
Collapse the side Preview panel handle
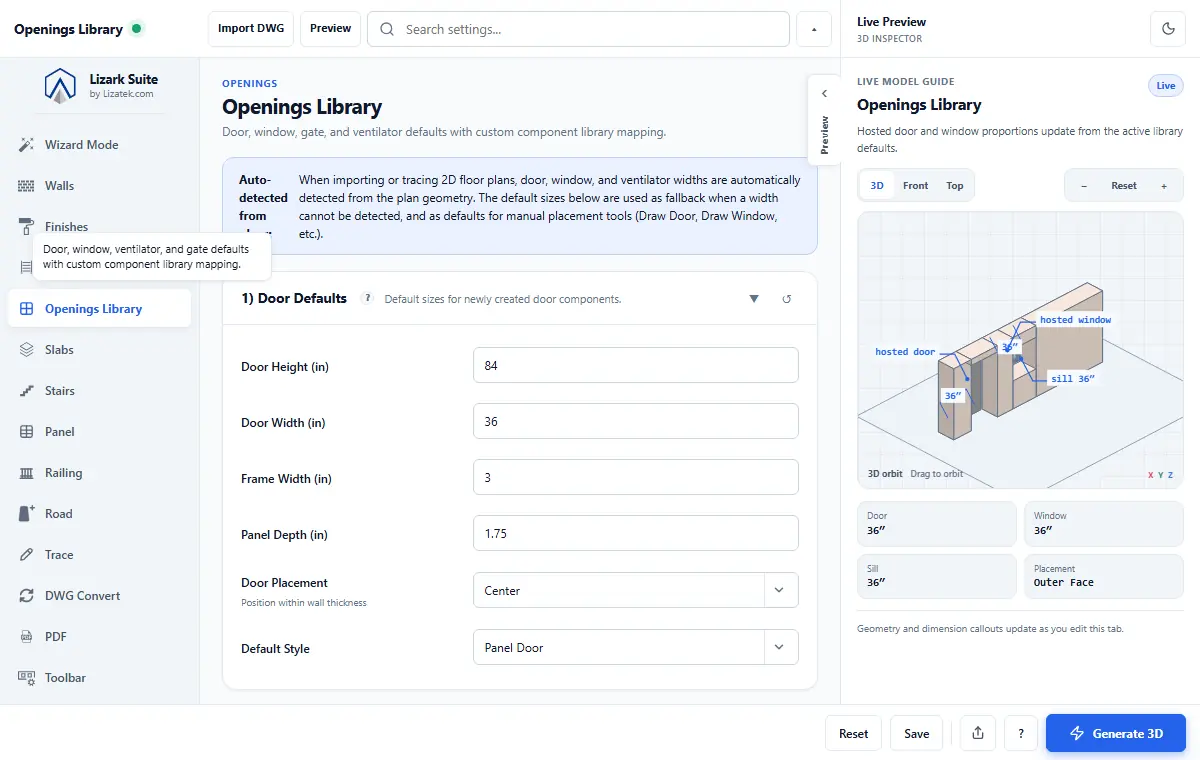824,119
